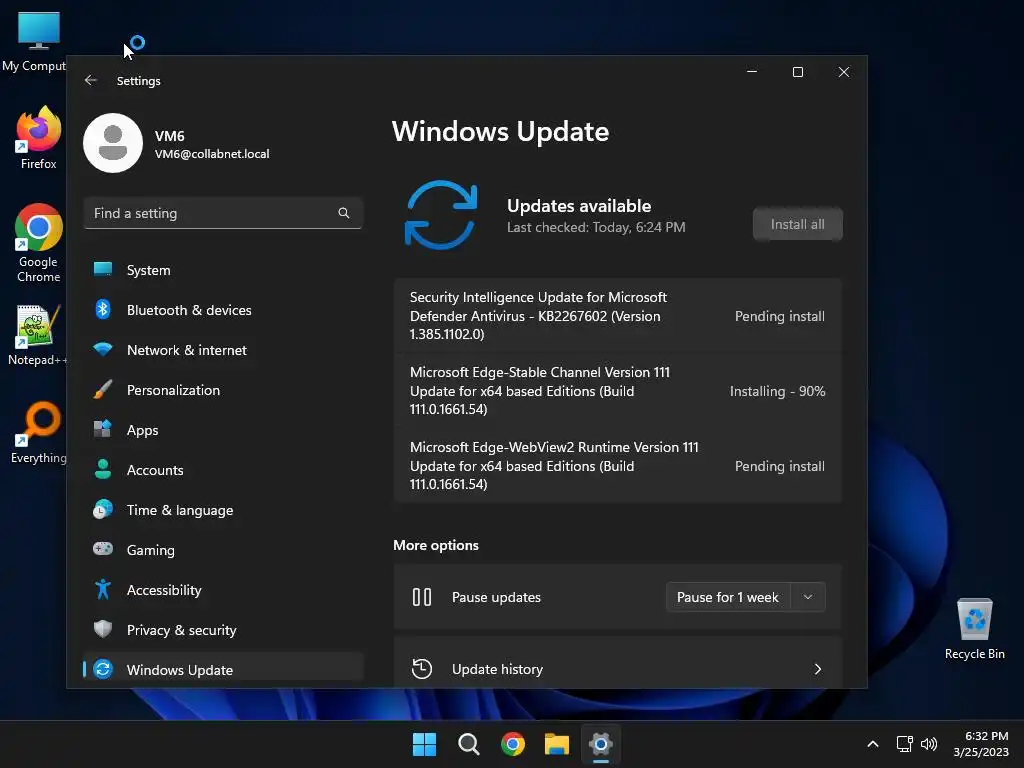Click the Bluetooth icon in sidebar
The image size is (1024, 768).
pyautogui.click(x=103, y=310)
